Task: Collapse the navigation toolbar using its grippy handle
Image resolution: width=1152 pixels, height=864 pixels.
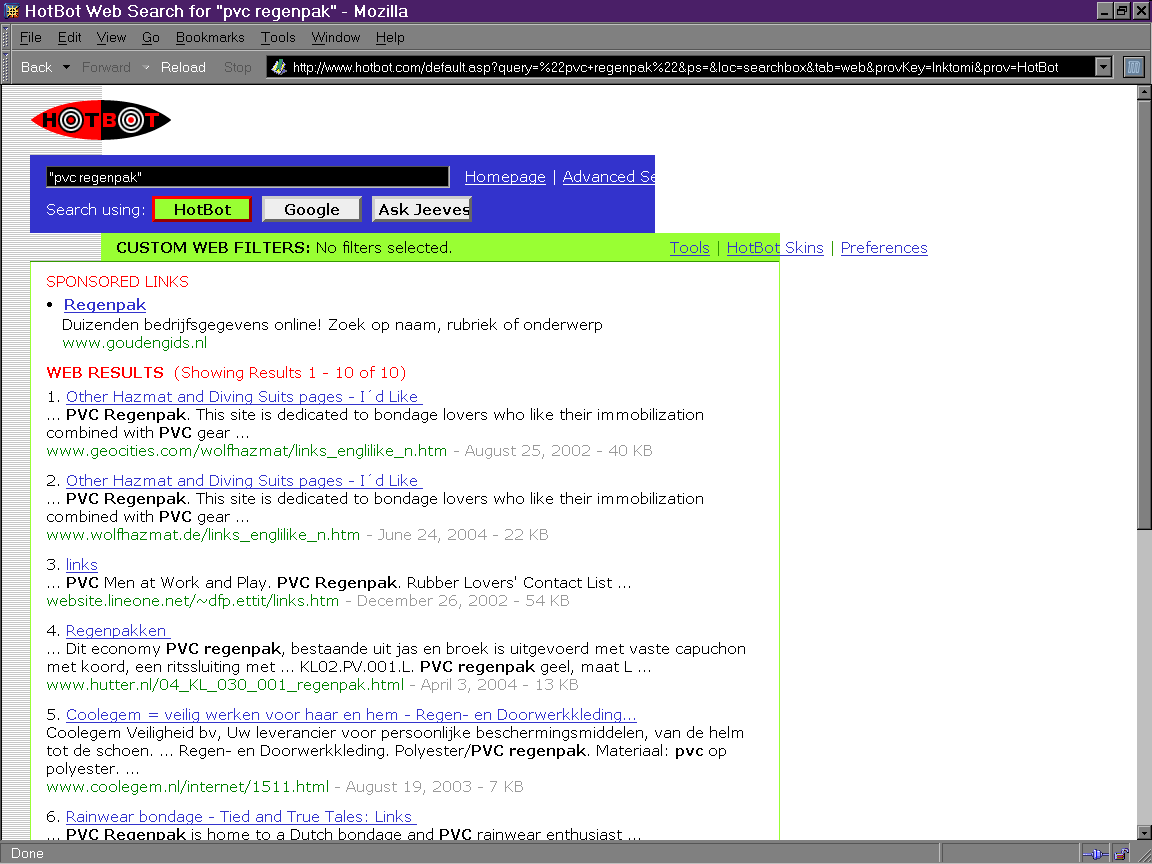Action: point(7,67)
